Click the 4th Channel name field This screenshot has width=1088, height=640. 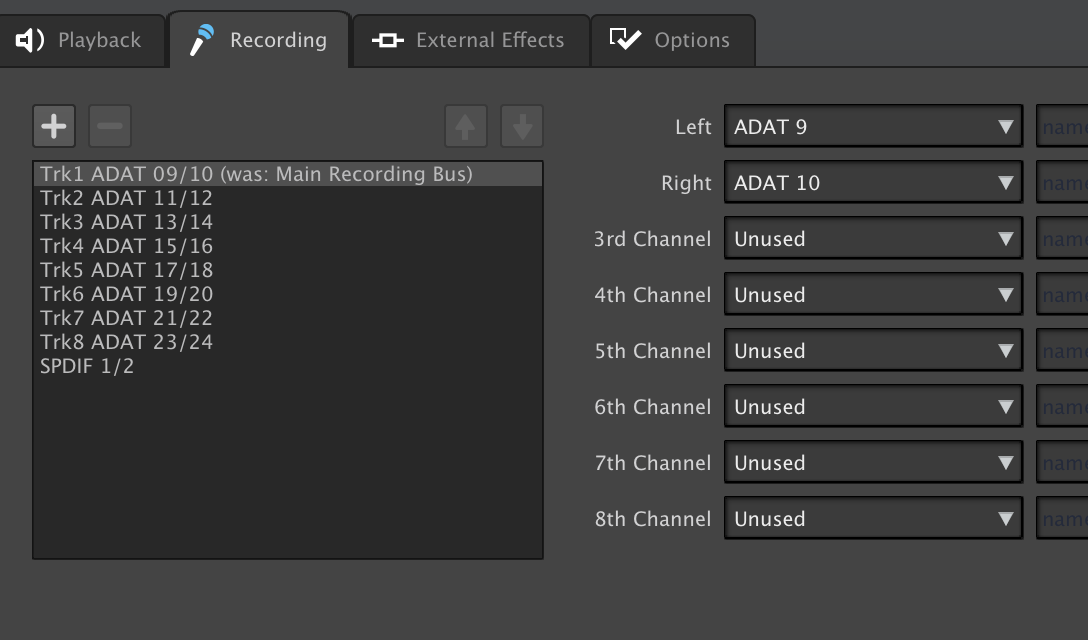[x=1064, y=295]
